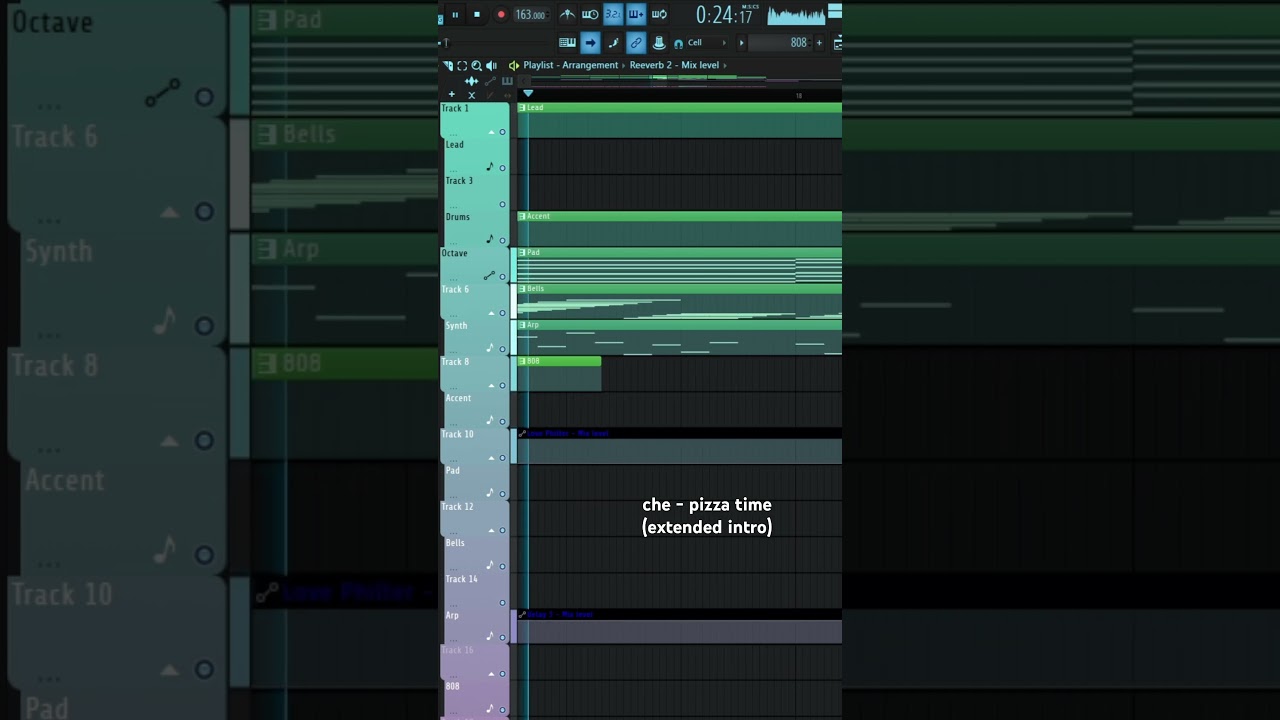The height and width of the screenshot is (720, 1280).
Task: Select the playlist select tool dashed square
Action: tap(462, 65)
